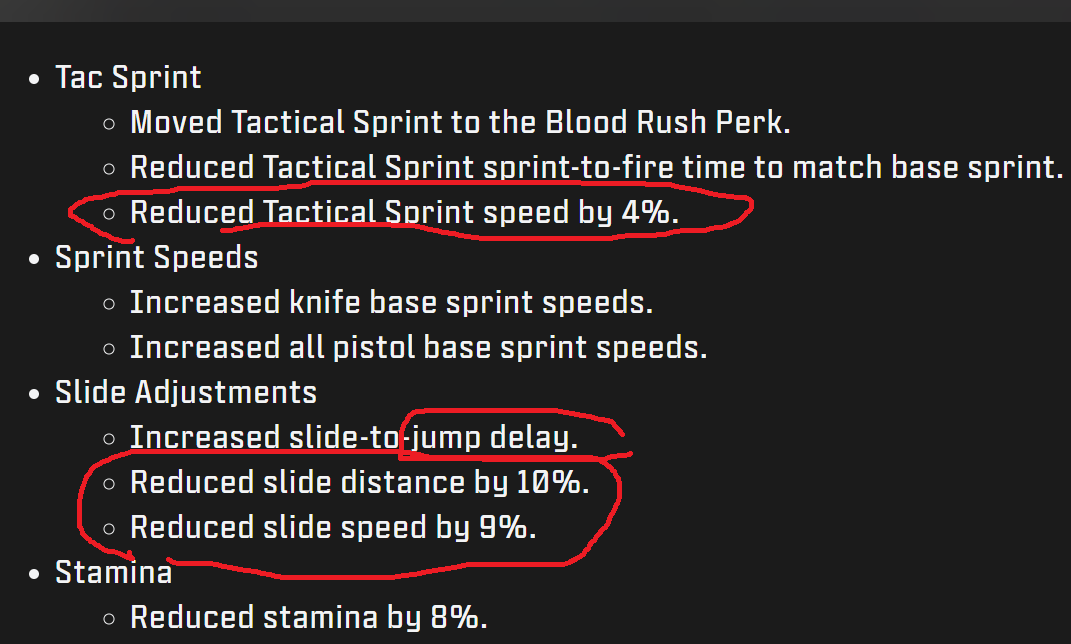Select the slide-to-jump delay line
Screen dimensions: 1071x644
click(x=354, y=438)
